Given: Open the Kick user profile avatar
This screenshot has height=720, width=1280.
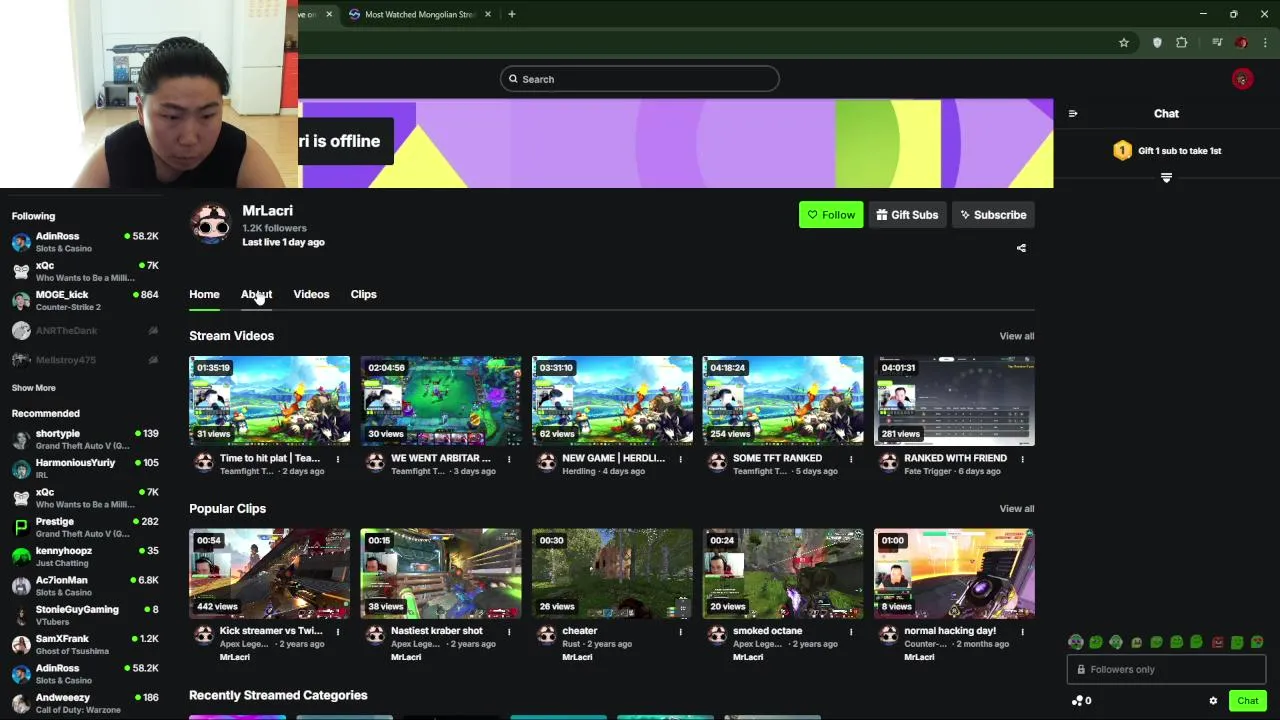Looking at the screenshot, I should click(x=1242, y=79).
